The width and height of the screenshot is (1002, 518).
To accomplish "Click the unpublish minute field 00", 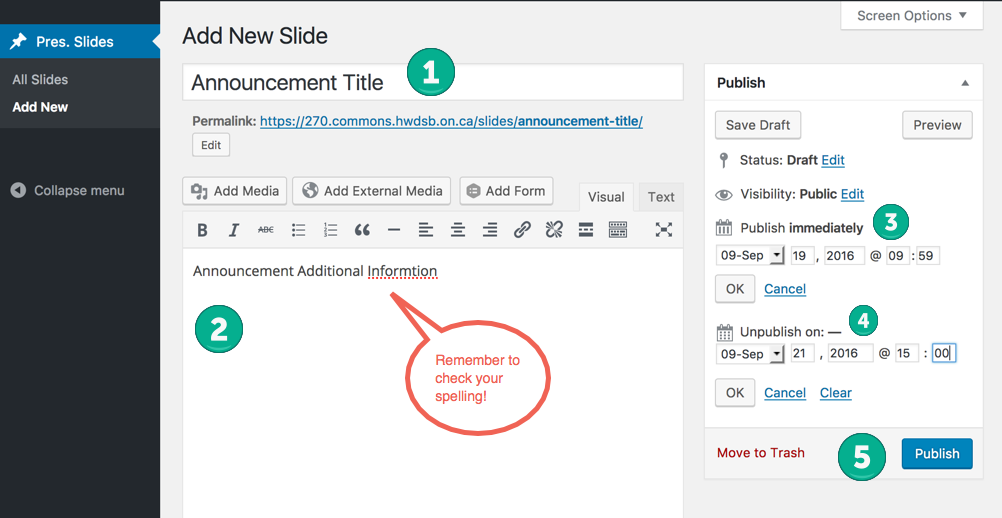I will [x=944, y=353].
